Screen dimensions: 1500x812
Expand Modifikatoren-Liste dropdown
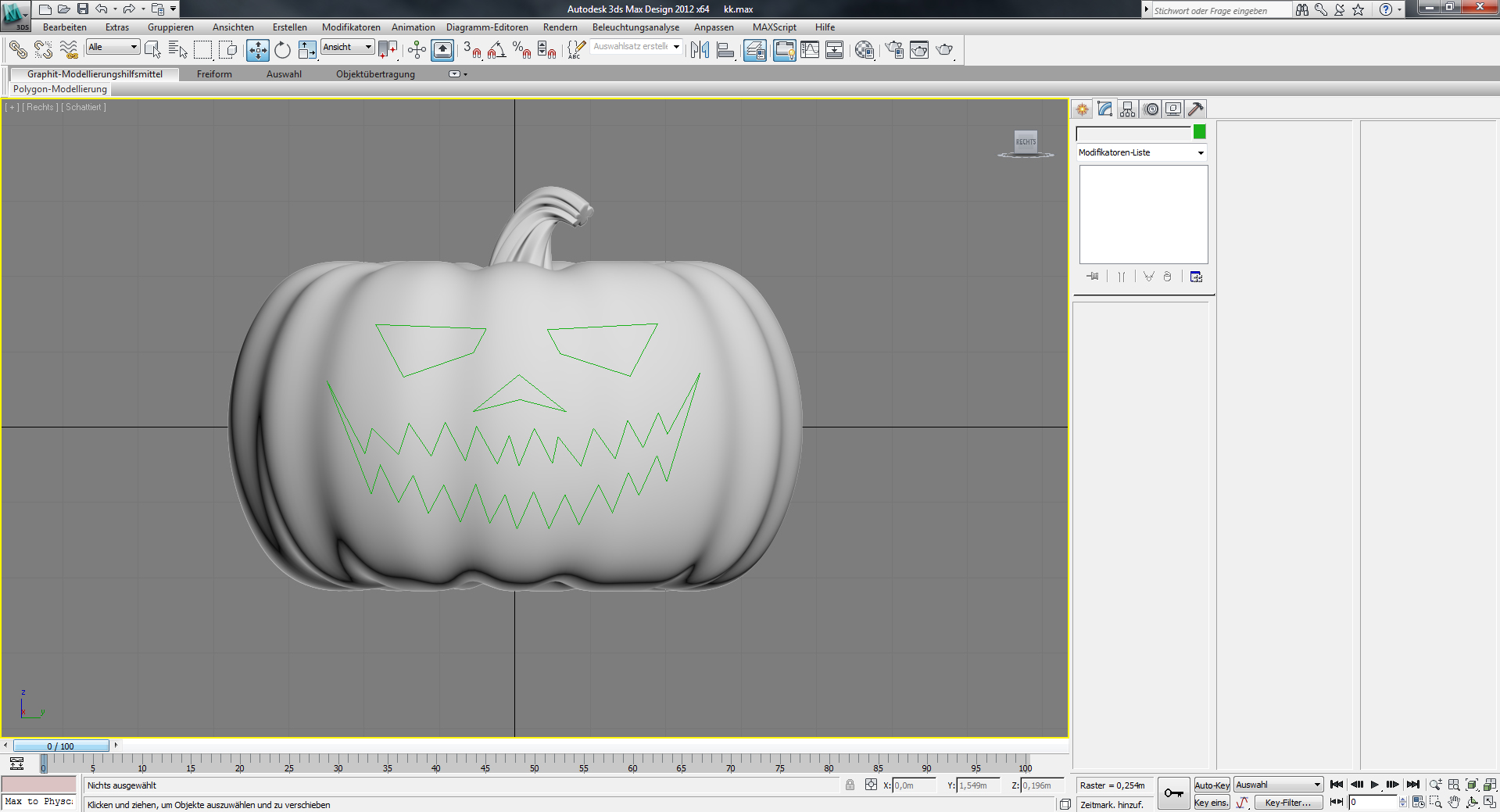pyautogui.click(x=1141, y=152)
